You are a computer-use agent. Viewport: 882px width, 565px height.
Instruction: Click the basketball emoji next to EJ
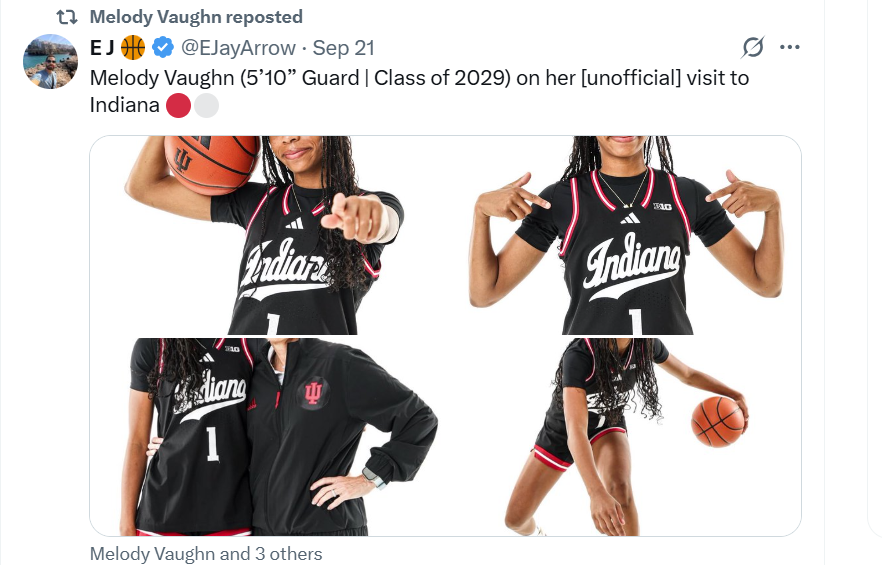[x=133, y=48]
